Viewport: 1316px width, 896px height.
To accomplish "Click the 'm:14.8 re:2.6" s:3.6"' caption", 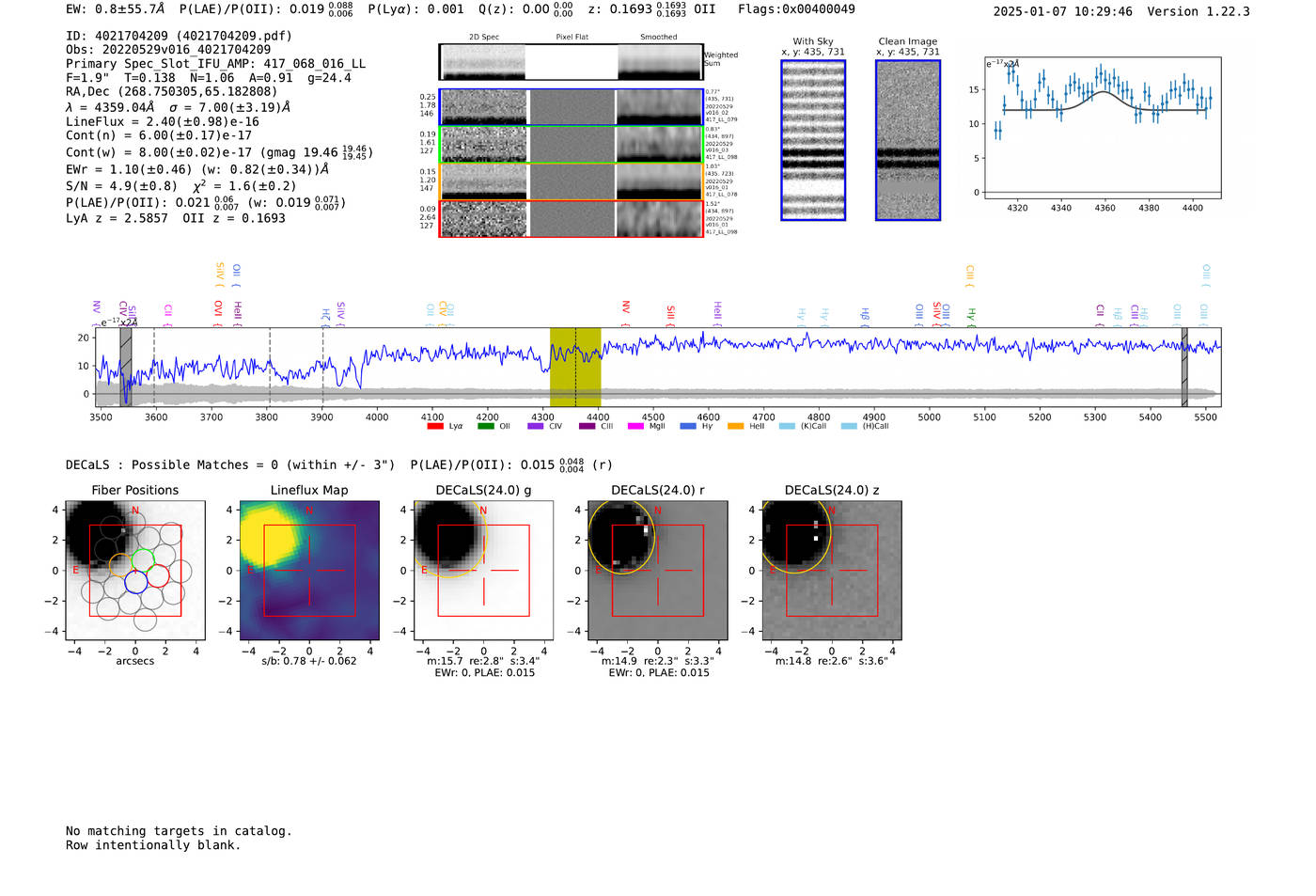I will coord(832,661).
